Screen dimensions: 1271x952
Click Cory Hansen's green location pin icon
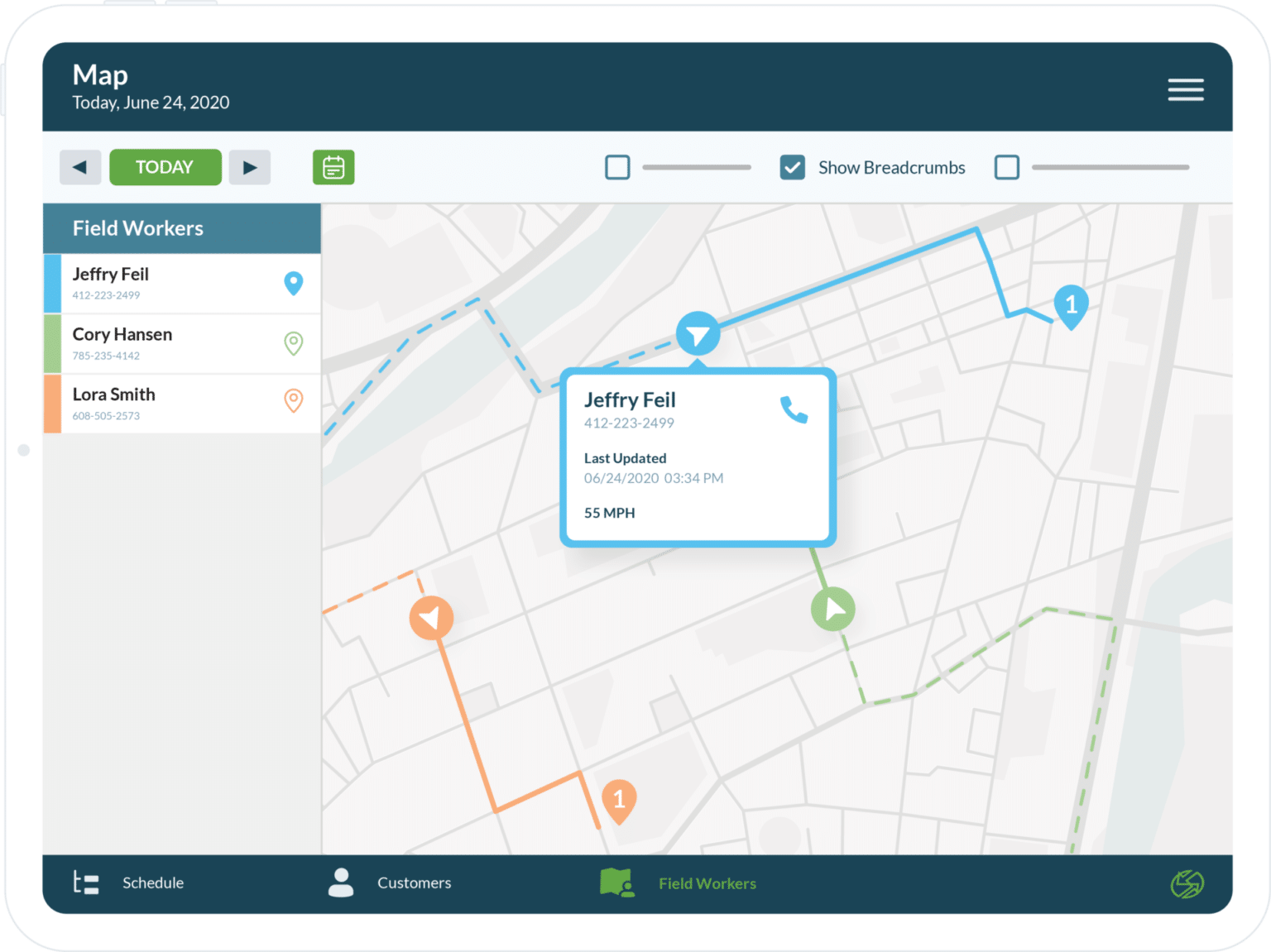(294, 343)
